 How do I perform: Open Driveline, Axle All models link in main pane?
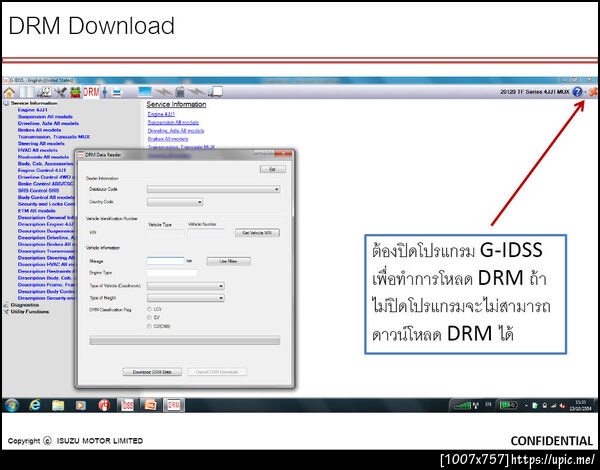pyautogui.click(x=176, y=131)
